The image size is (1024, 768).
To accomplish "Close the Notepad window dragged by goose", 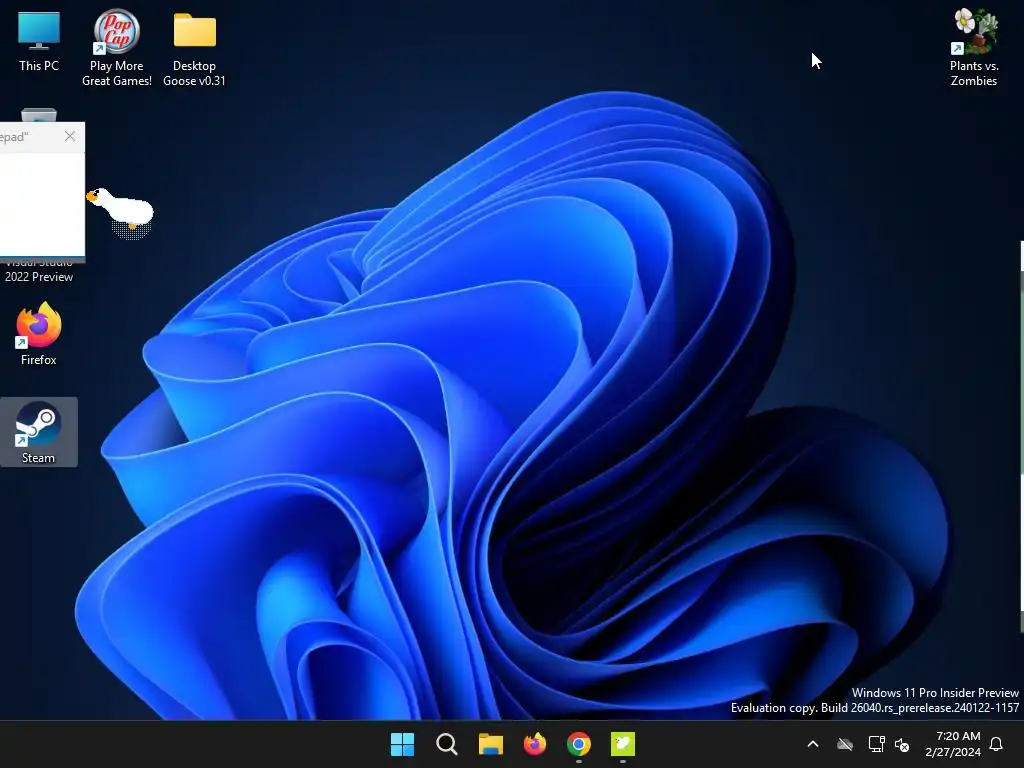I will tap(70, 136).
